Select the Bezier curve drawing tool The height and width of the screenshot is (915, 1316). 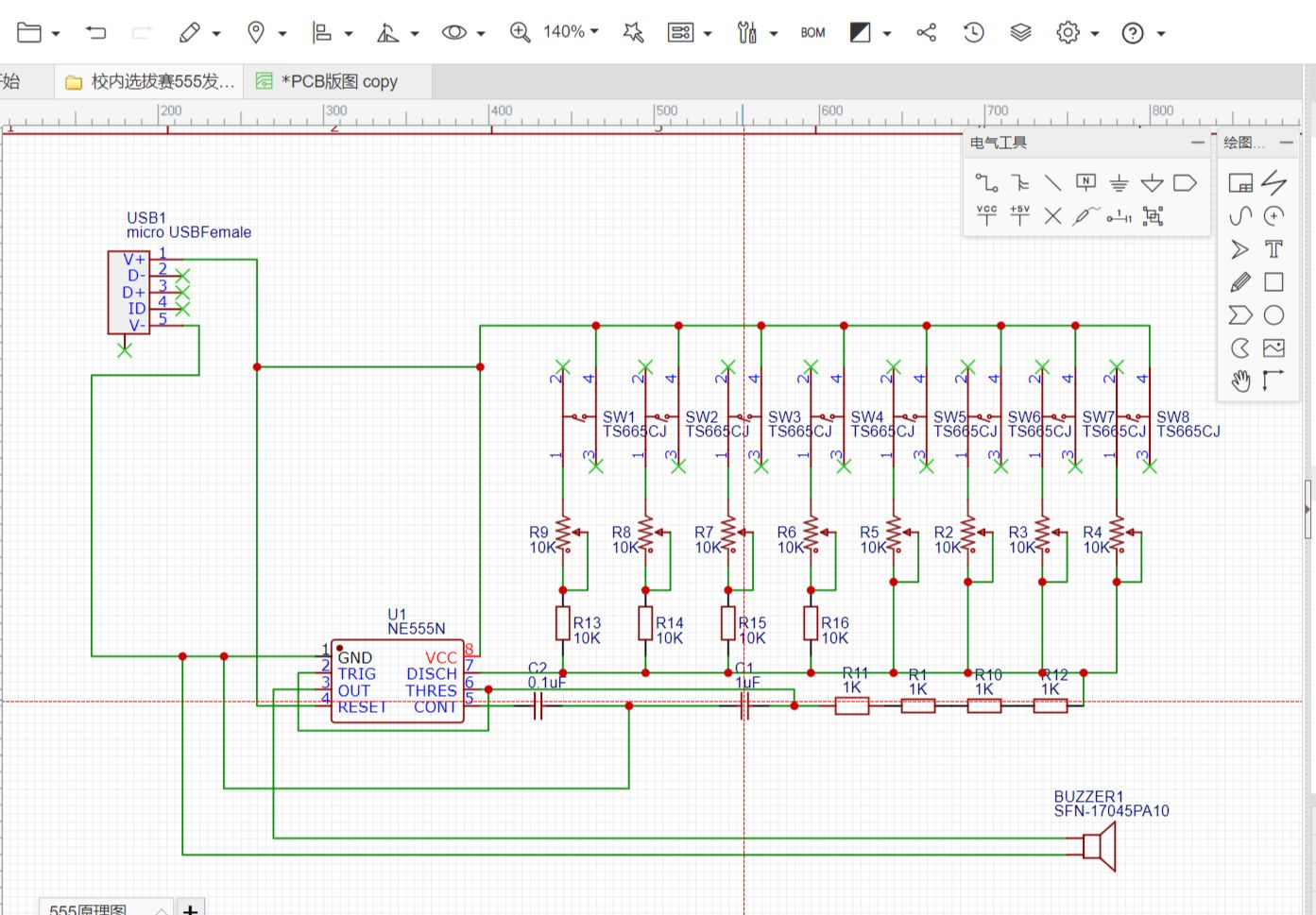tap(1240, 216)
